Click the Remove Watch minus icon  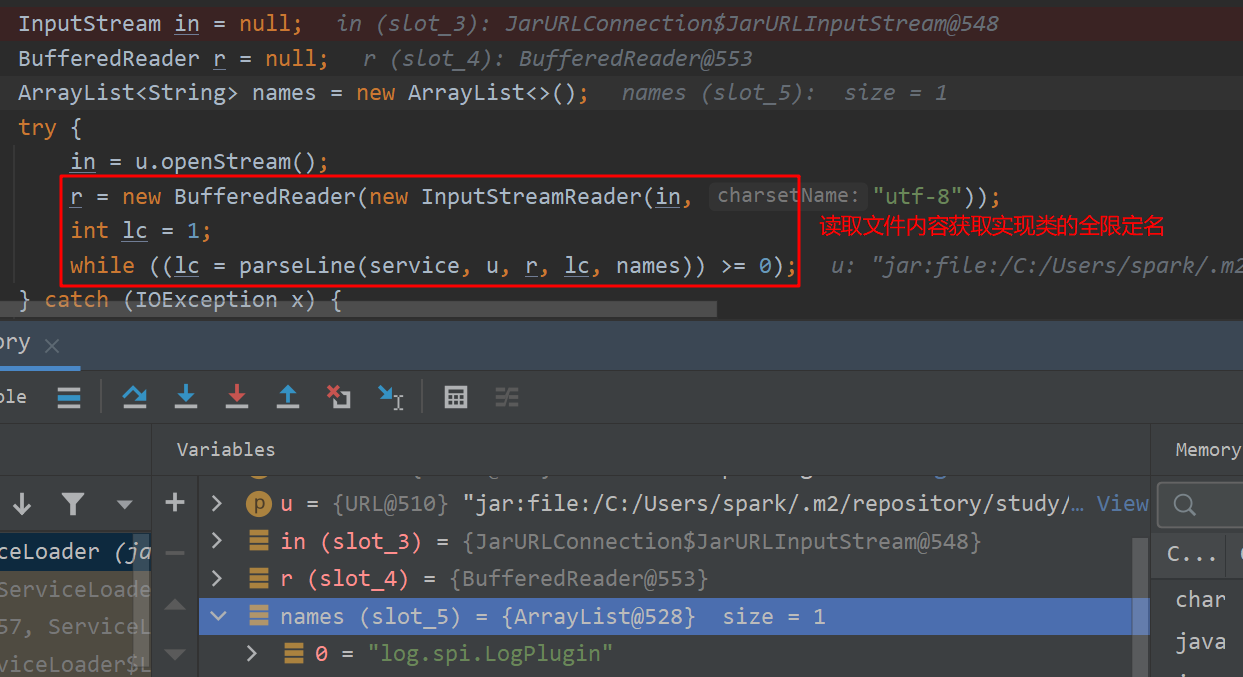(175, 552)
